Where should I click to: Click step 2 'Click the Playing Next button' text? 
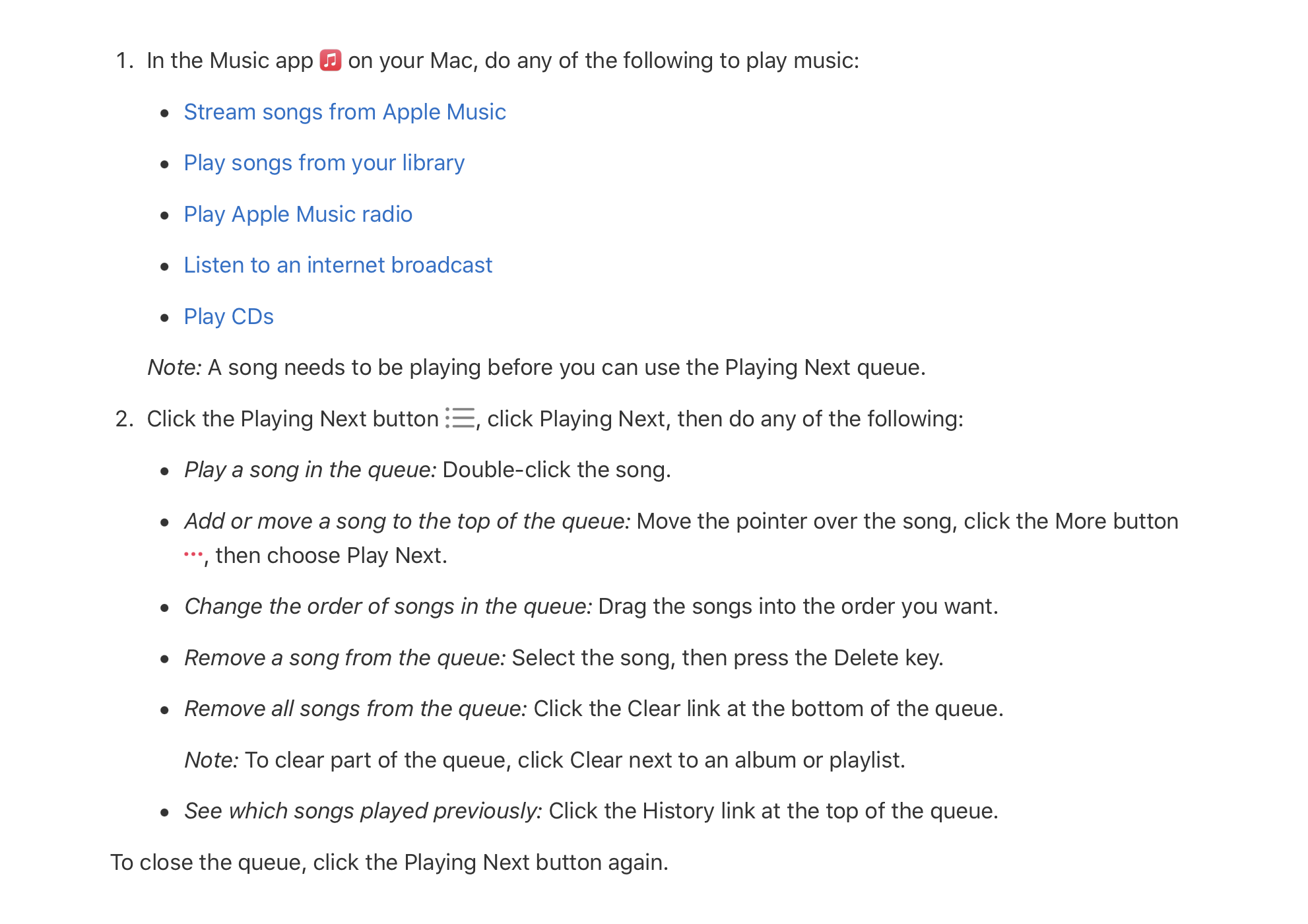tap(292, 418)
